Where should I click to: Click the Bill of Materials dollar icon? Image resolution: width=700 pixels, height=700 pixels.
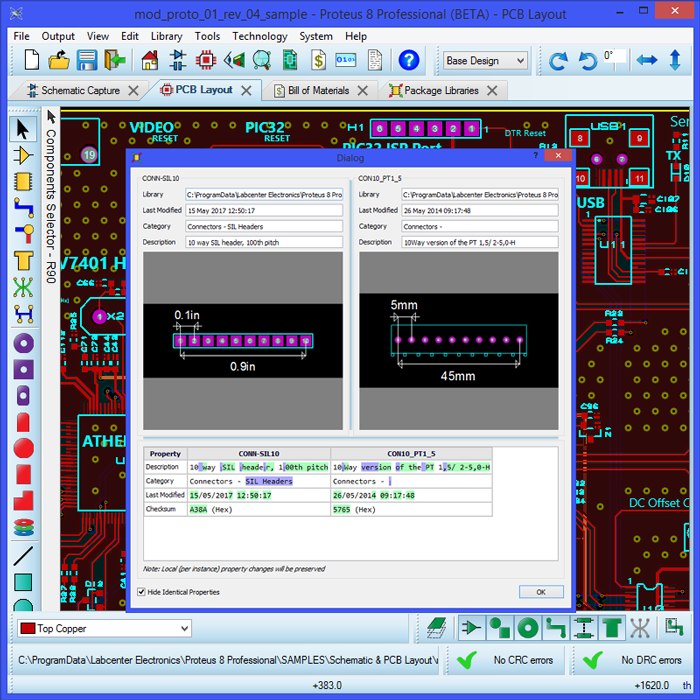click(318, 60)
